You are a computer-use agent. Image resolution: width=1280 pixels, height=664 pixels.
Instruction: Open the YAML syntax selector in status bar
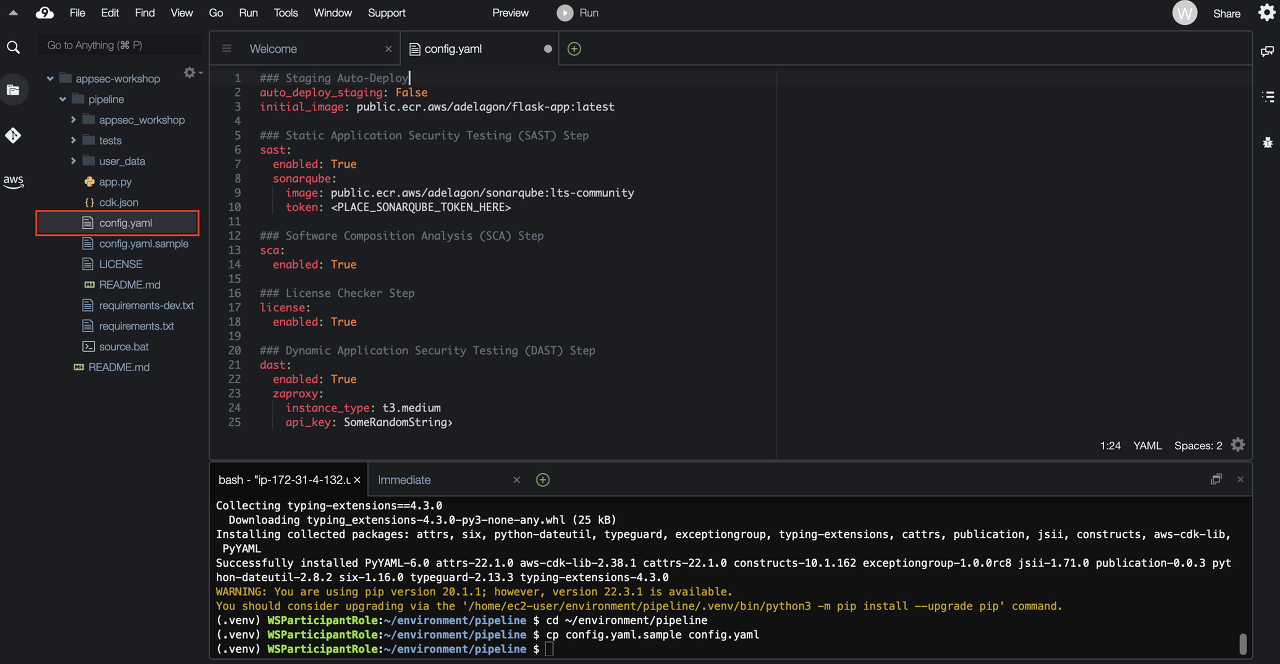coord(1147,446)
